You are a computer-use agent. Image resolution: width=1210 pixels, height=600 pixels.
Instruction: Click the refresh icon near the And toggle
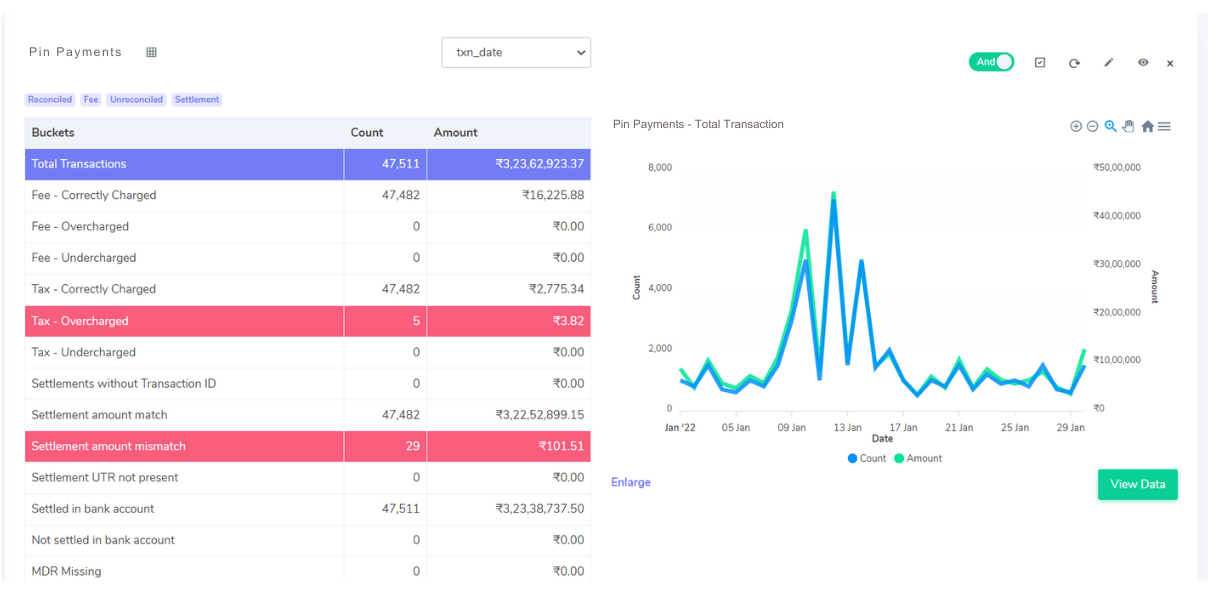point(1074,63)
